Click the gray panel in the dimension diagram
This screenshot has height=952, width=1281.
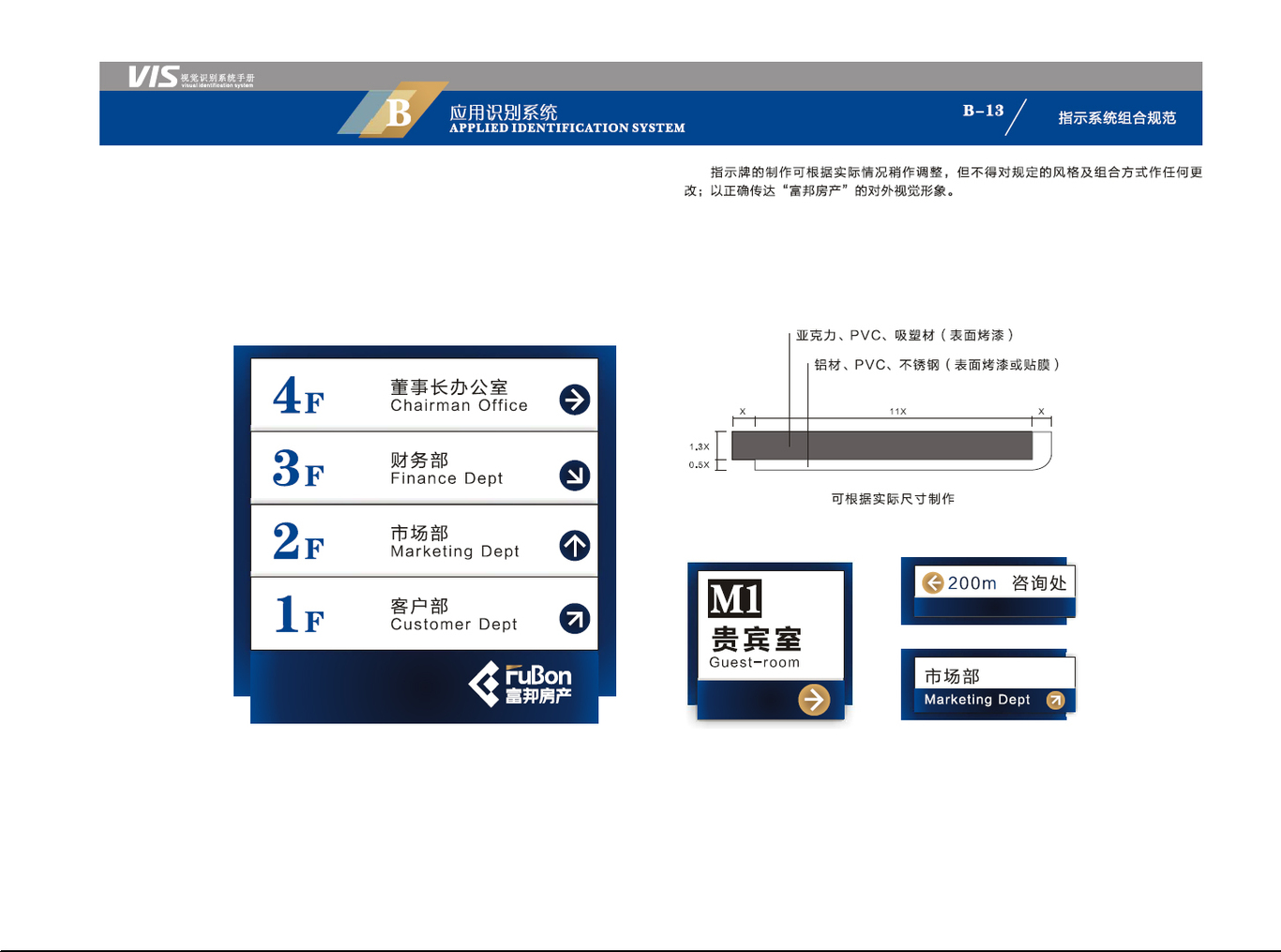(x=882, y=446)
